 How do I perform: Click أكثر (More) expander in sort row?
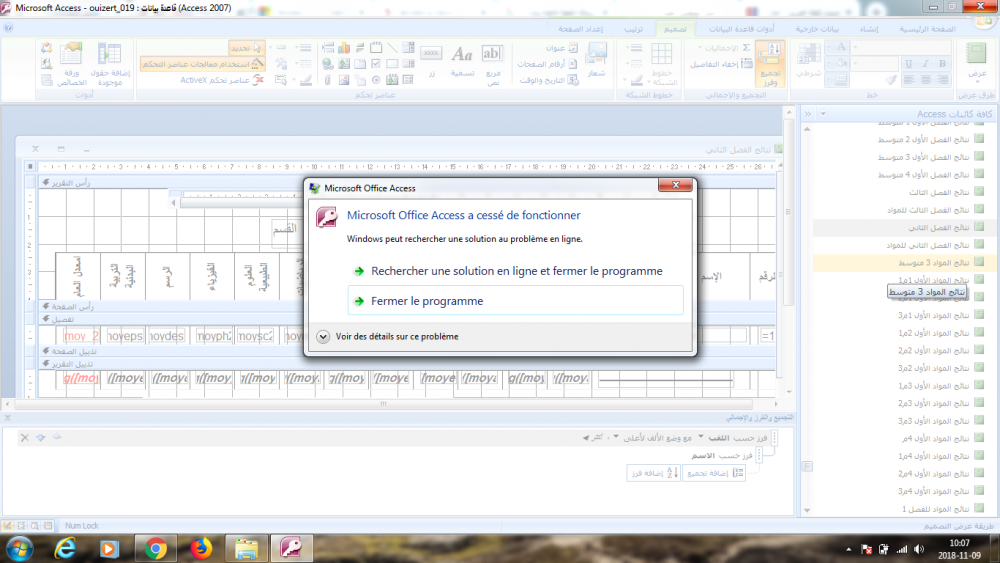593,437
